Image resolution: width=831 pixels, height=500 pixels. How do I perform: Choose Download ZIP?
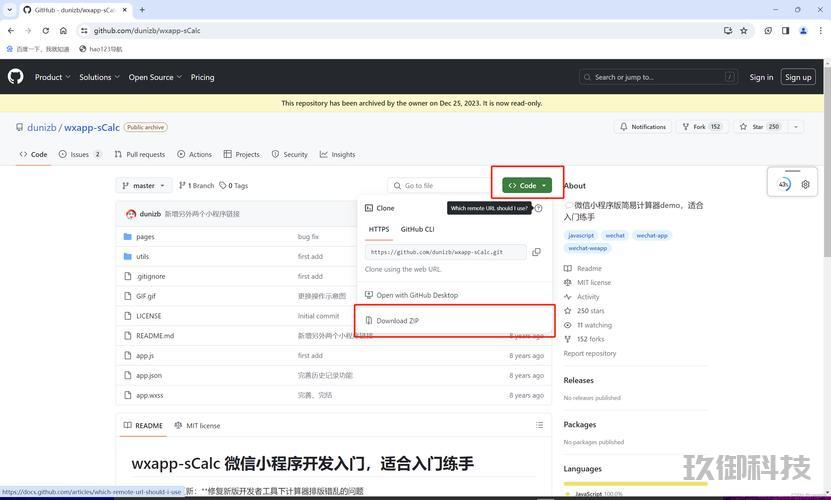point(397,321)
